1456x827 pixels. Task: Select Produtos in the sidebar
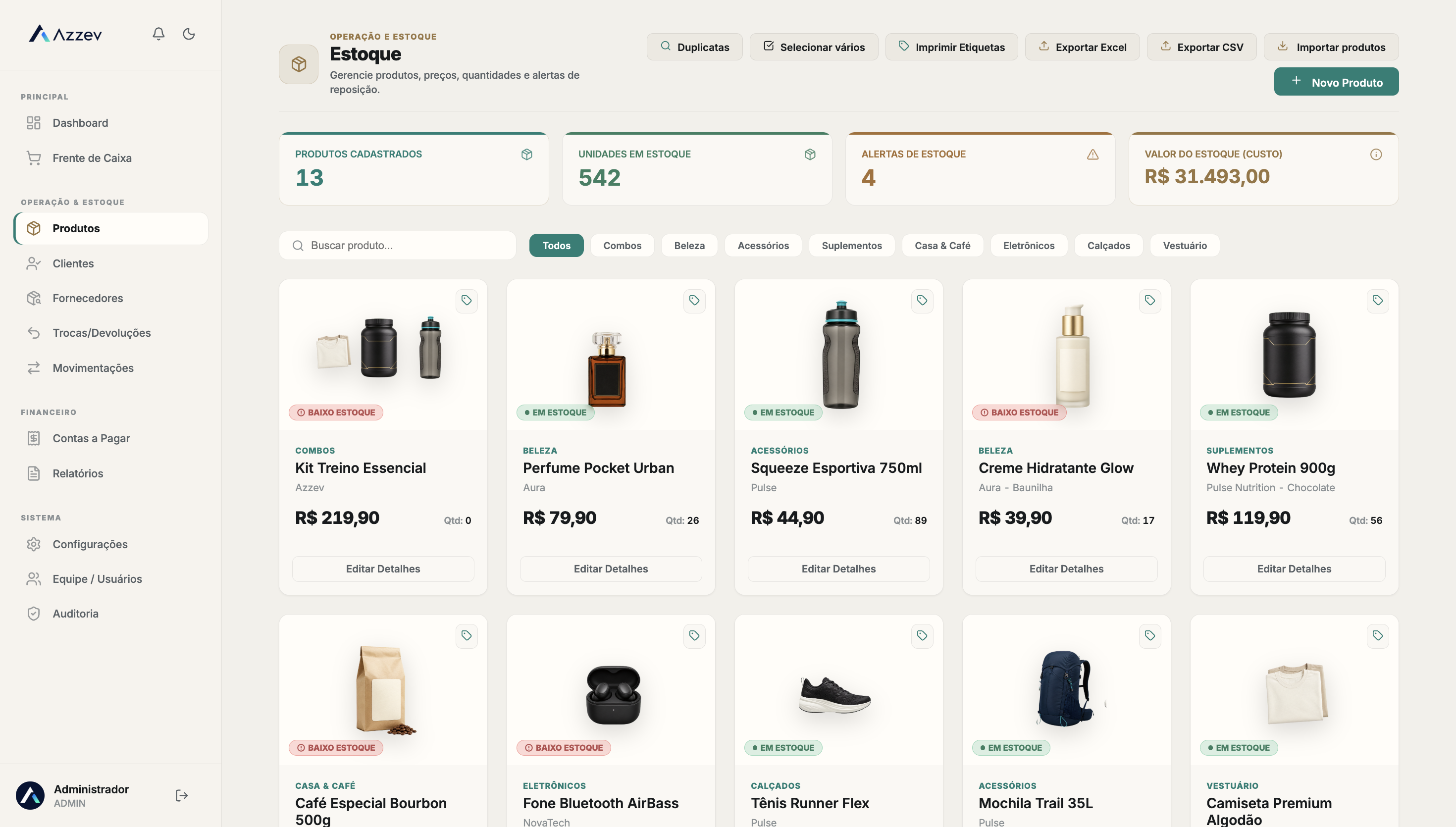(111, 228)
